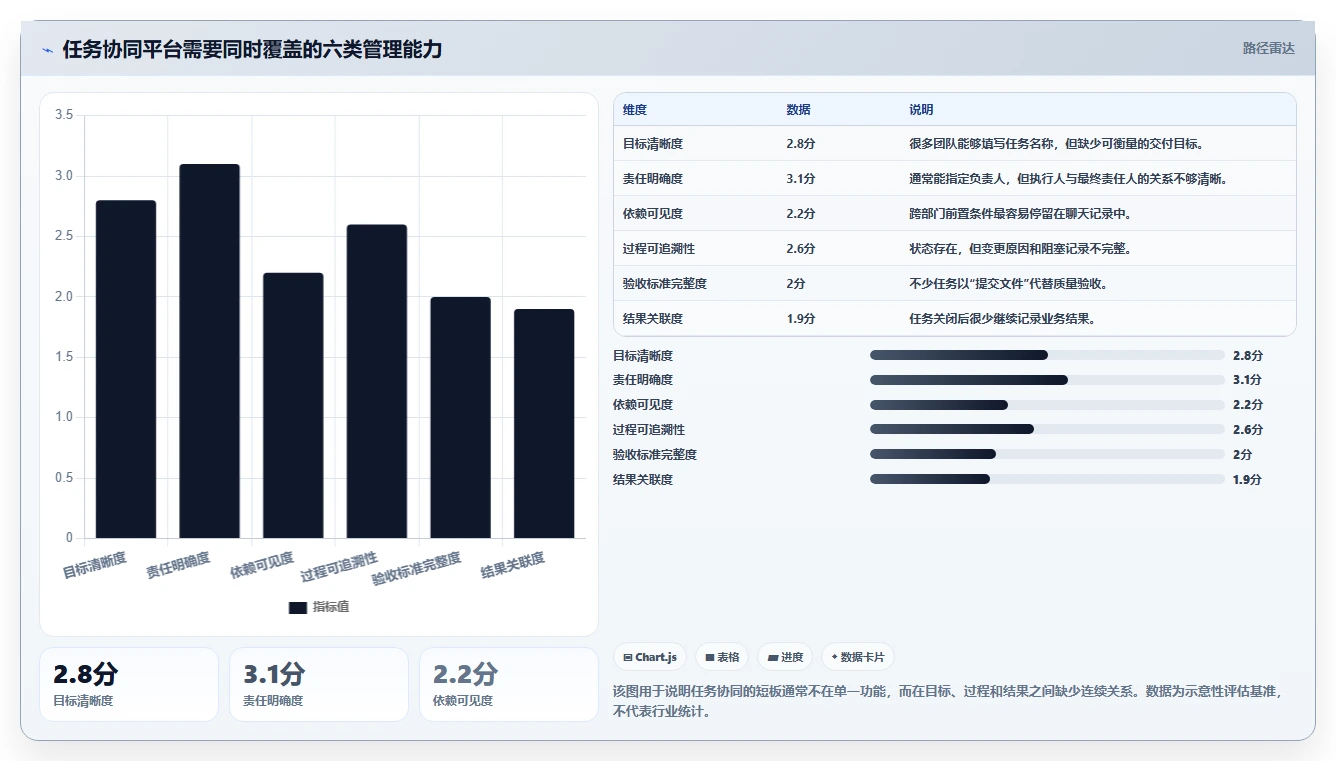The height and width of the screenshot is (761, 1336).
Task: Select the 验收标准完整度 table row cell
Action: (665, 284)
